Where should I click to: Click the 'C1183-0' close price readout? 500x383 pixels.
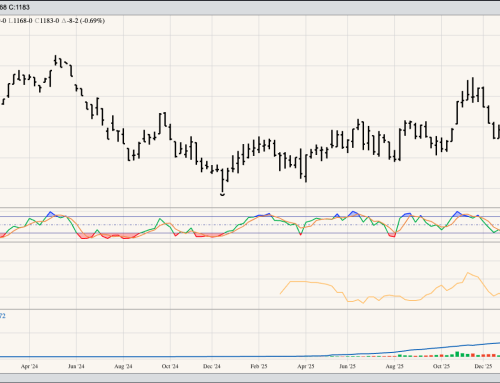click(x=47, y=21)
